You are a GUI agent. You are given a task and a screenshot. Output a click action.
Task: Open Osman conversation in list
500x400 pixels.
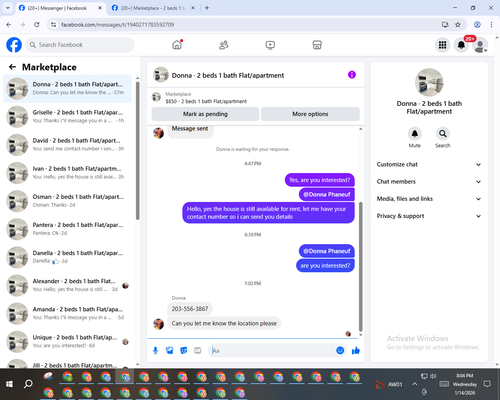point(67,201)
